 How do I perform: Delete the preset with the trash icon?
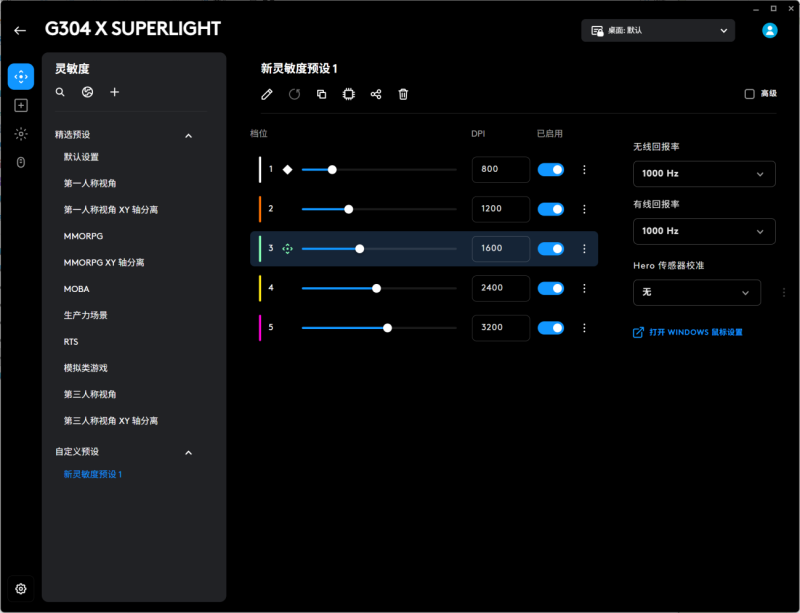click(x=403, y=94)
